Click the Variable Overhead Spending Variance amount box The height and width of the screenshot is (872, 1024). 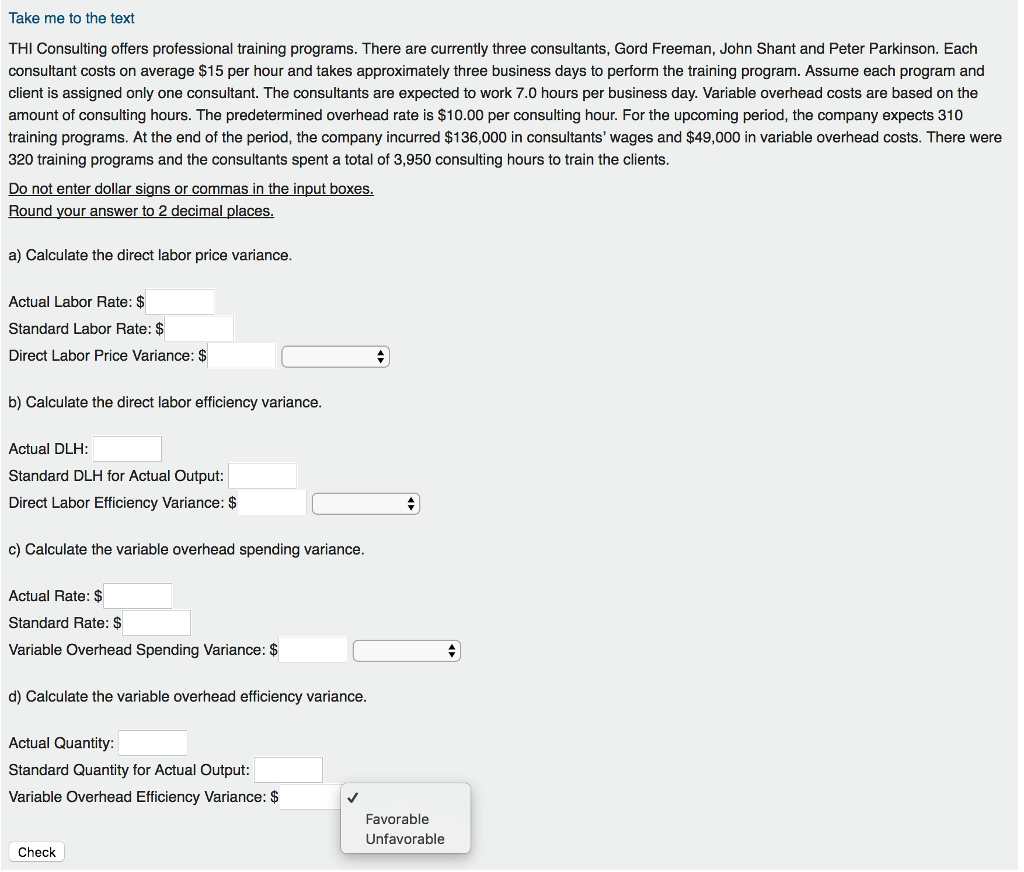coord(312,649)
